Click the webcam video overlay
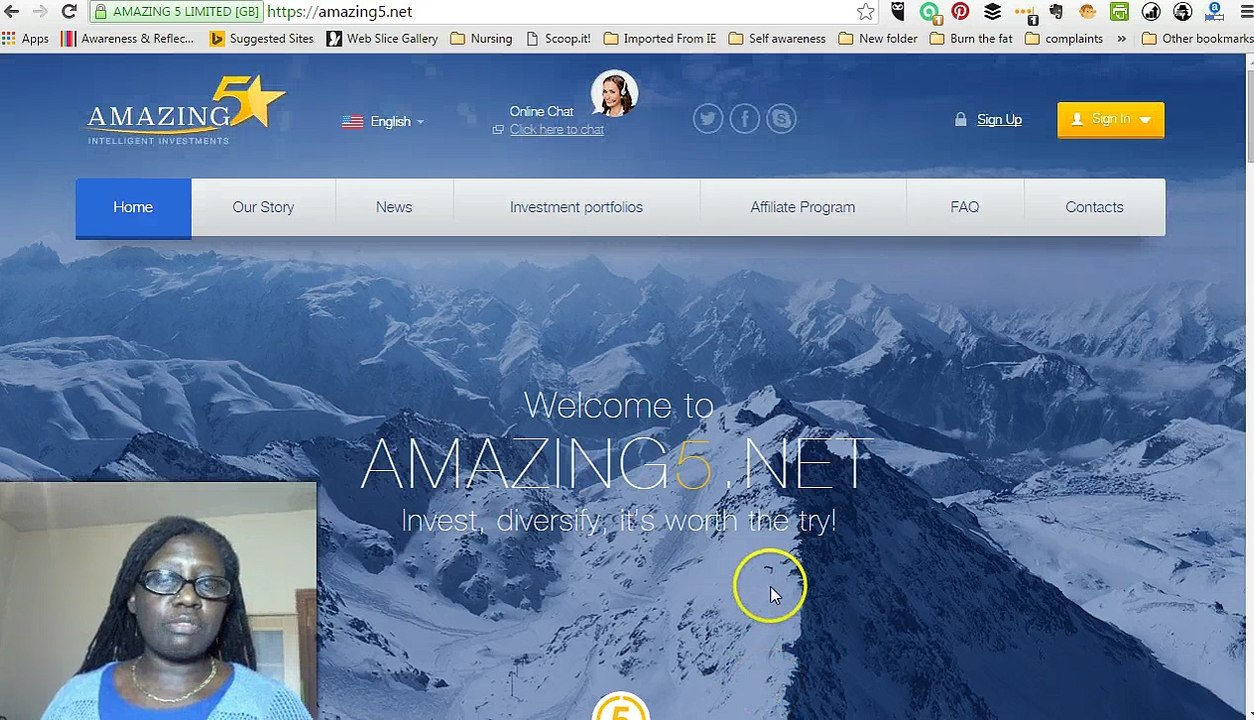Viewport: 1254px width, 720px height. (158, 601)
